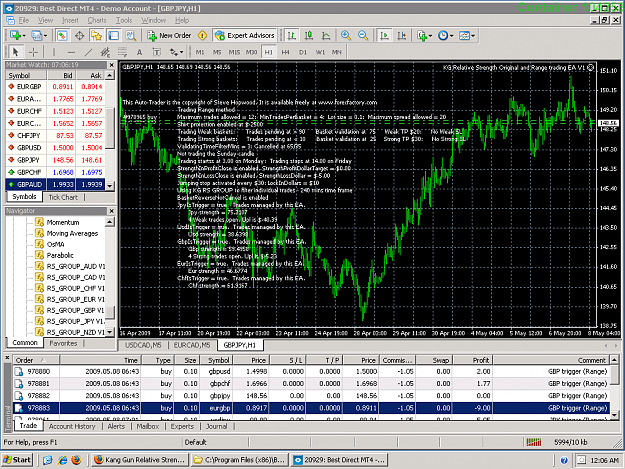Select Moving Averages in Navigator

pos(66,233)
